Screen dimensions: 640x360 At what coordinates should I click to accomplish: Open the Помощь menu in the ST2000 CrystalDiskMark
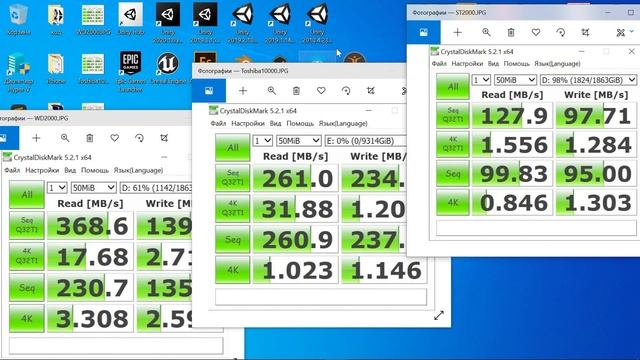(516, 64)
